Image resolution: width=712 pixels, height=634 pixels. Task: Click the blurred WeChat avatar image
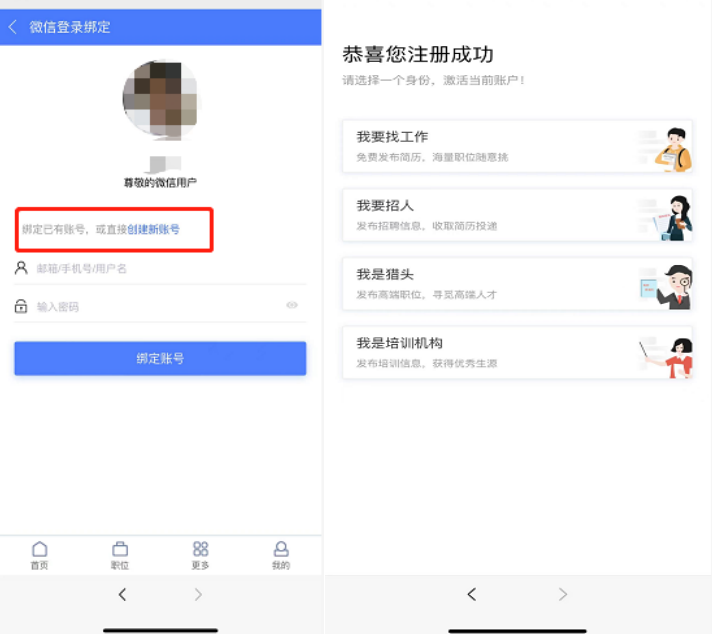tap(160, 98)
